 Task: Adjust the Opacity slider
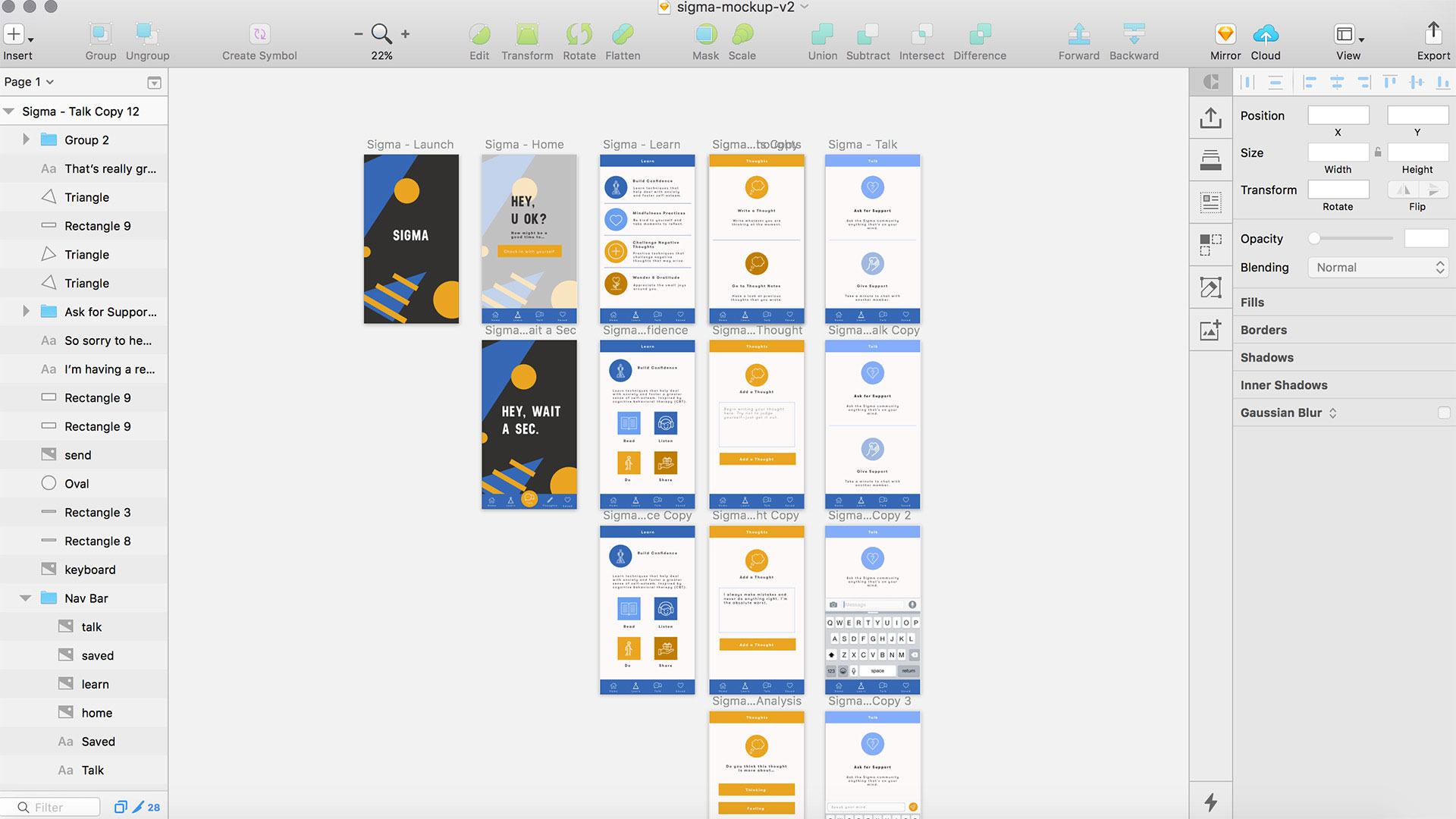(1315, 238)
